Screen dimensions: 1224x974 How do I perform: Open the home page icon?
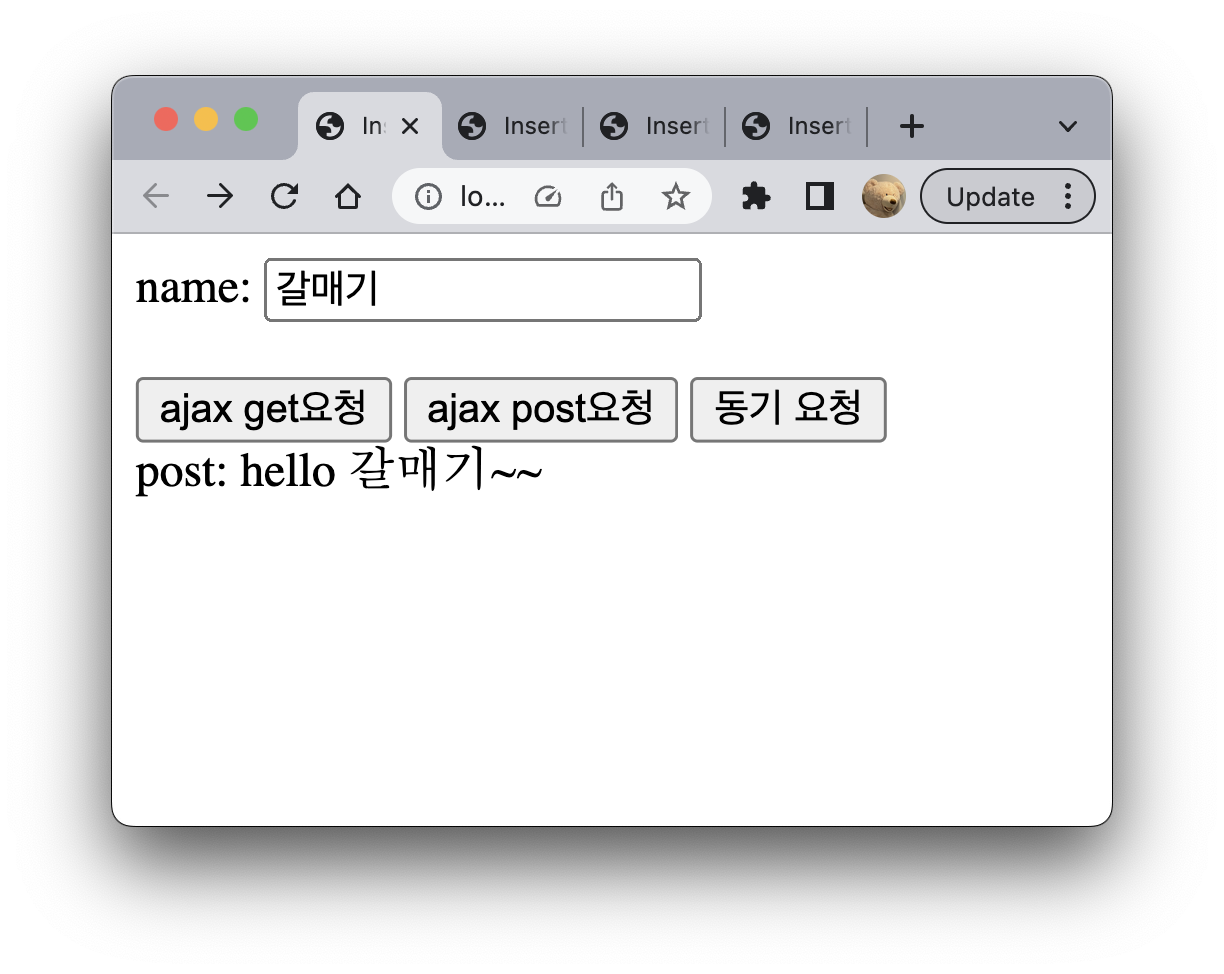click(x=347, y=196)
